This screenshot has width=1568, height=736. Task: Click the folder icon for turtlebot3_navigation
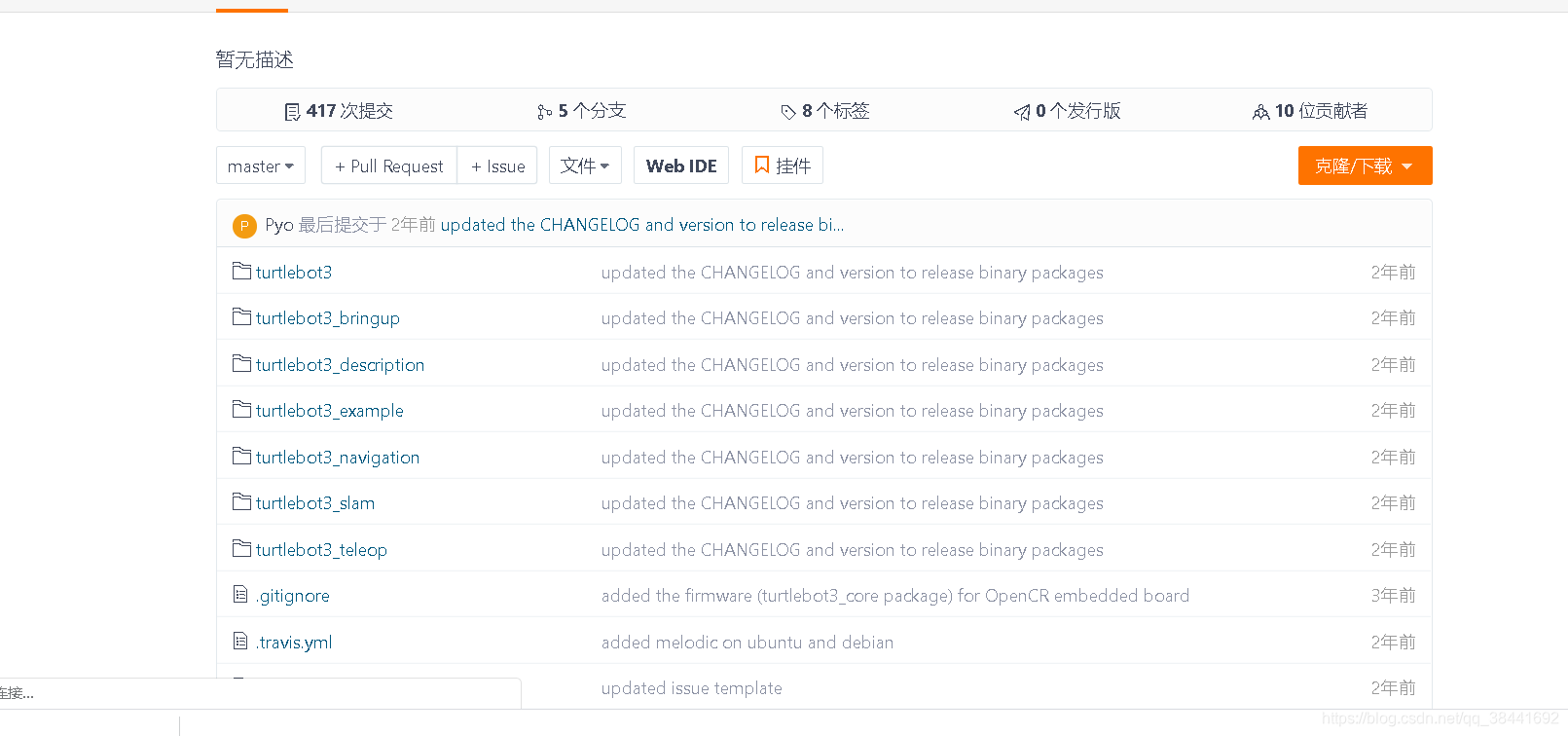pyautogui.click(x=241, y=456)
